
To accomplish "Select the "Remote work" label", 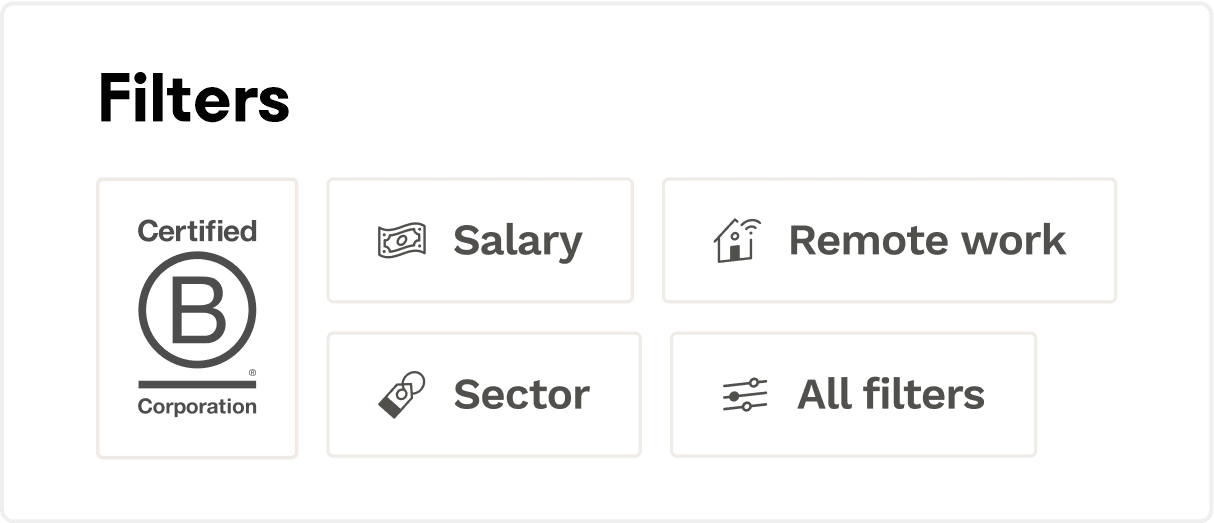I will 927,241.
